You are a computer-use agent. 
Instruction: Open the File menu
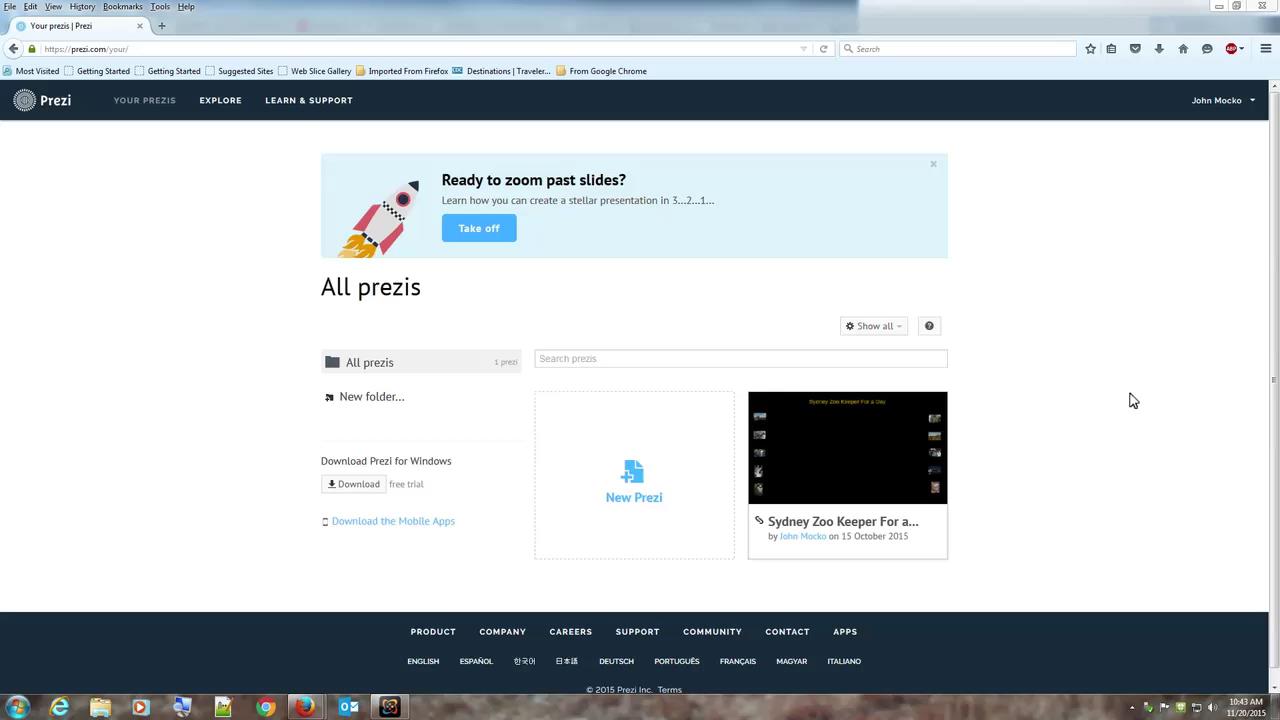[10, 6]
